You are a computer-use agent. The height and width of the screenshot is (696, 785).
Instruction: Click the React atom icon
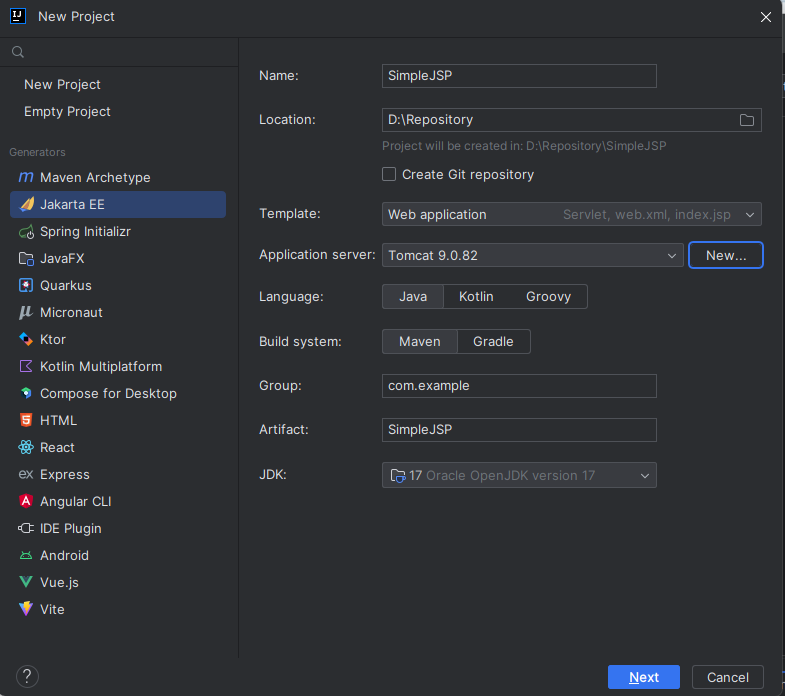pyautogui.click(x=26, y=447)
